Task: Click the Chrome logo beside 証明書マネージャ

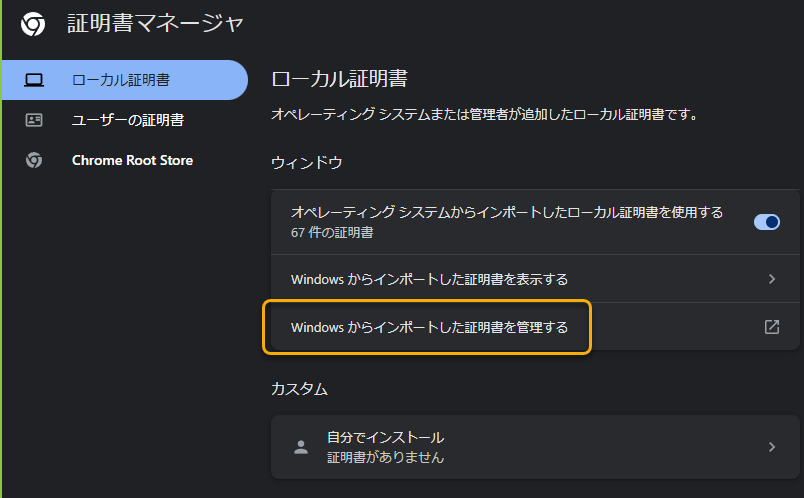Action: pos(33,23)
